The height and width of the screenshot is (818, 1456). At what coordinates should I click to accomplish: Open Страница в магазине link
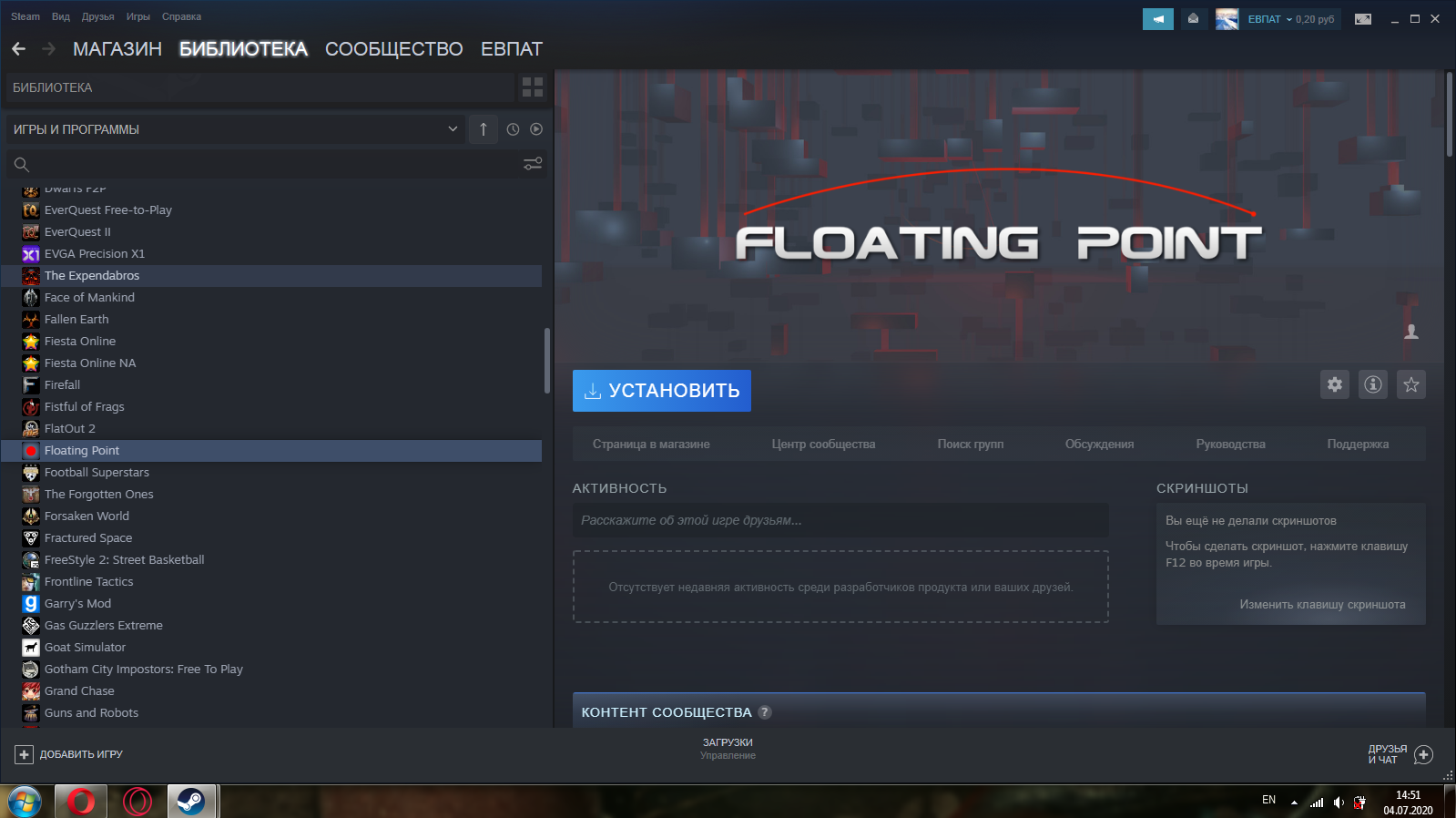tap(651, 445)
